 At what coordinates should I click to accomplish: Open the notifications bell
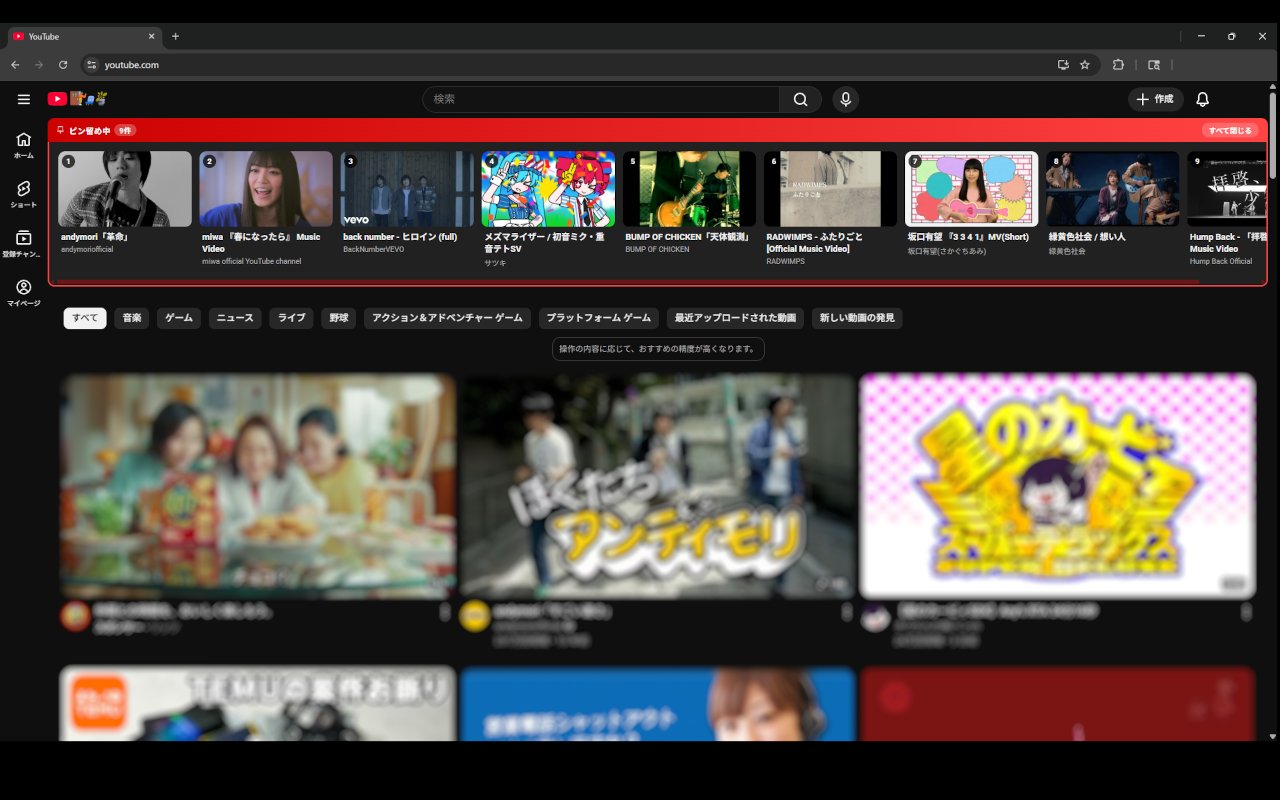pos(1203,99)
